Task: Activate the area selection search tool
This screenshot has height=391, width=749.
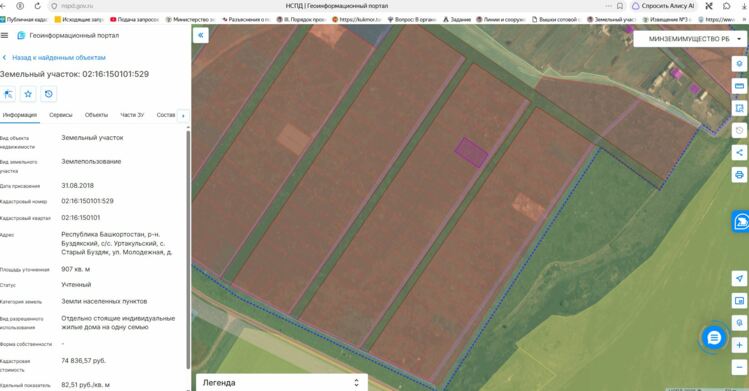Action: (739, 108)
